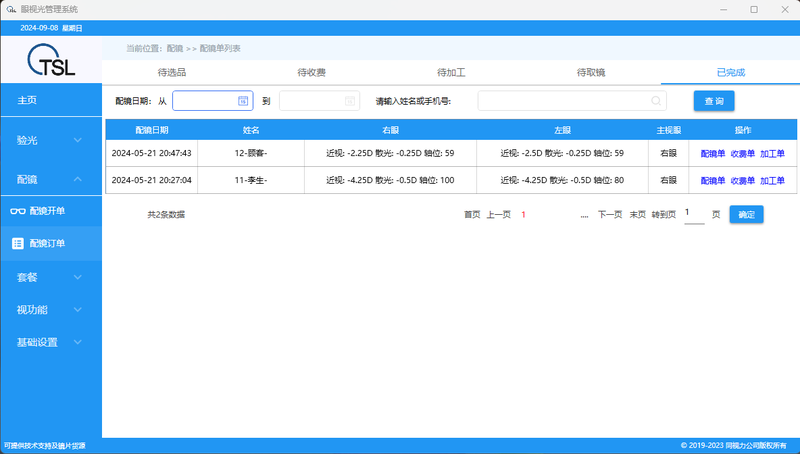Click the search magnifier icon in the name field
Screen dimensions: 800x454
(x=656, y=101)
